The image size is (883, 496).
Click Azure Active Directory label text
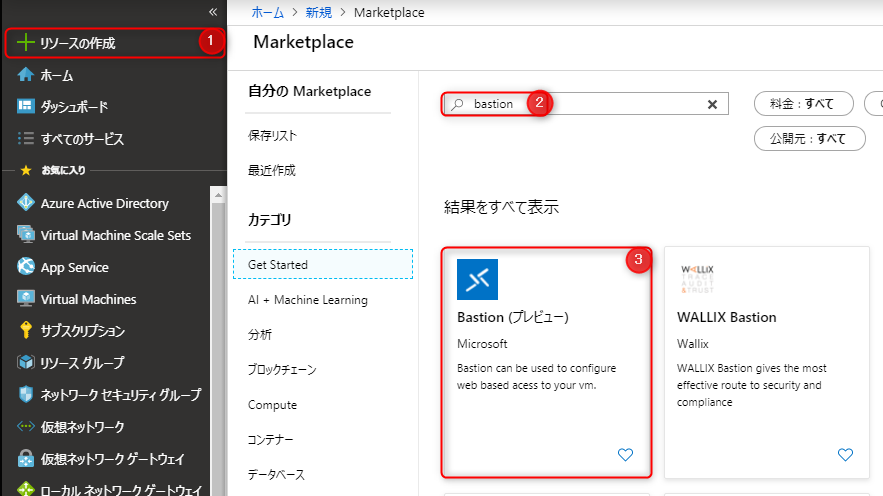105,204
